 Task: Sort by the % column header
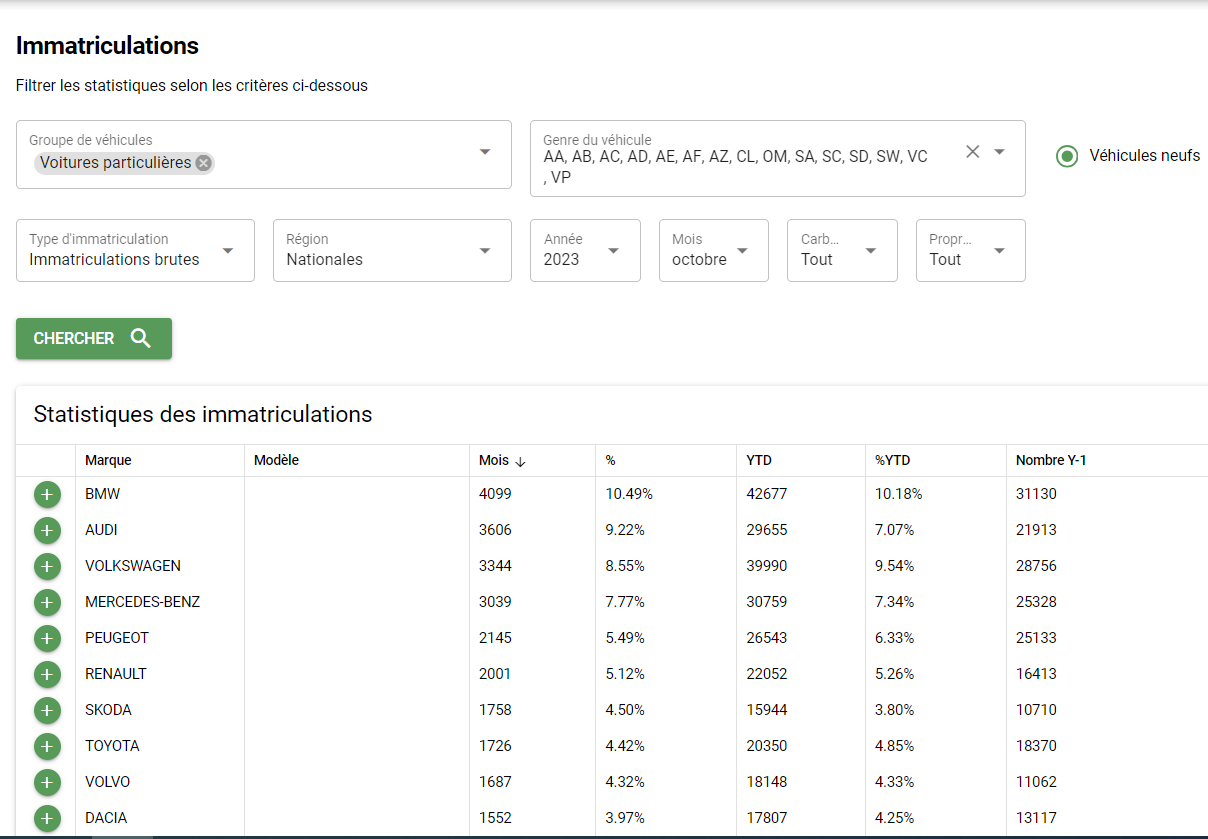(x=610, y=461)
